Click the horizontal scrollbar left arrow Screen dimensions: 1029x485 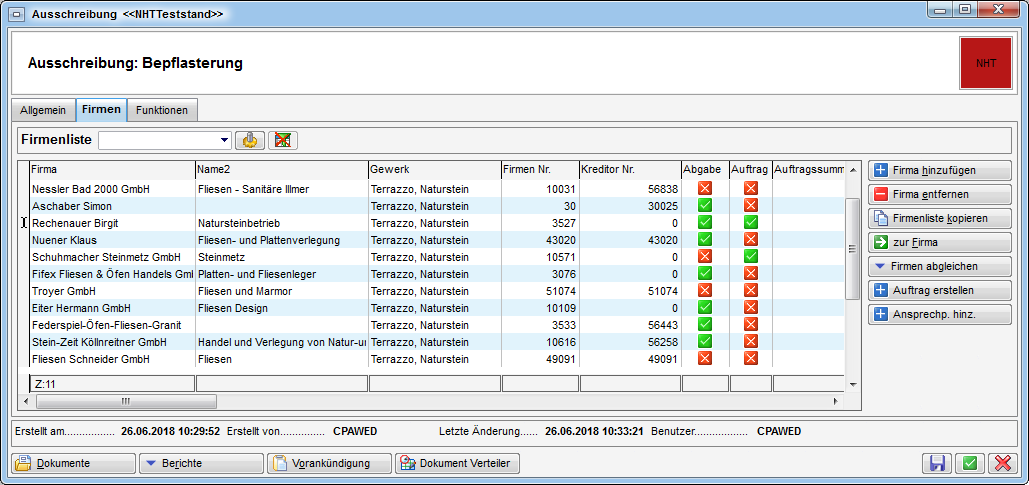coord(26,401)
